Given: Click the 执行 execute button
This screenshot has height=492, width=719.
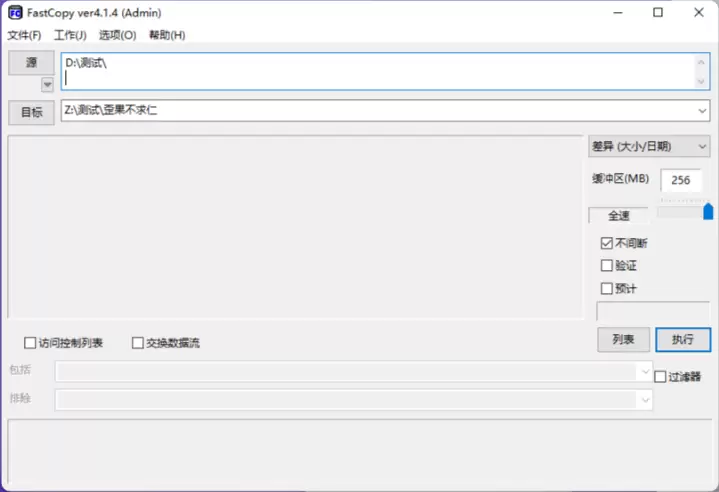Looking at the screenshot, I should coord(683,339).
